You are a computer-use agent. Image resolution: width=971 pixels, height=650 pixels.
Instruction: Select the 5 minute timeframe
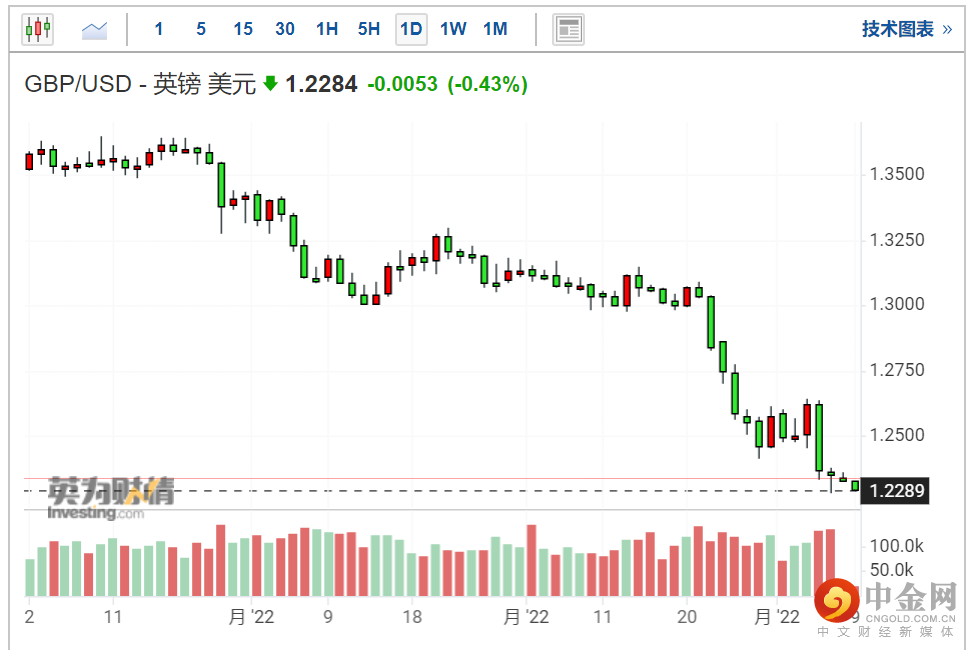201,29
